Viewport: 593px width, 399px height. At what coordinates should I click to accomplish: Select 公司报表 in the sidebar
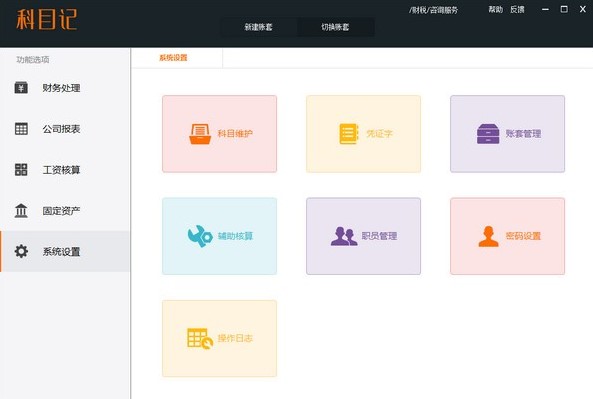point(65,129)
